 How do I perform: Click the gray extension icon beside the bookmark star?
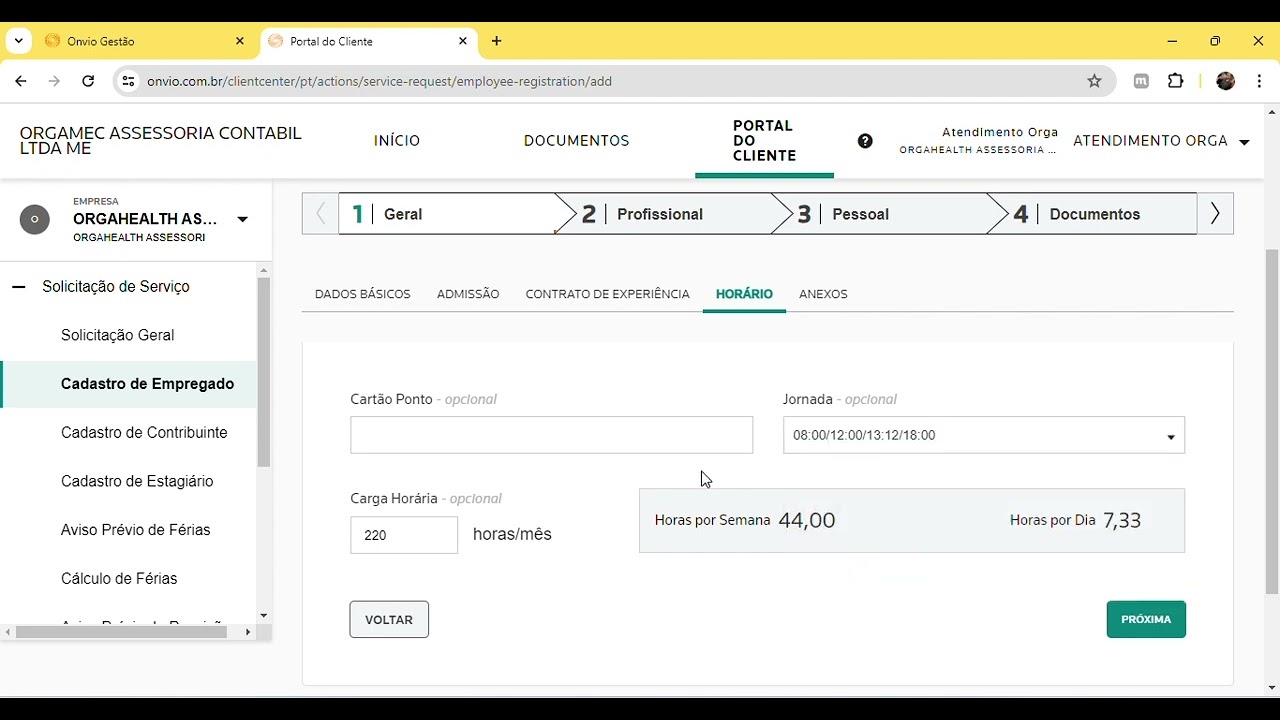pyautogui.click(x=1141, y=81)
